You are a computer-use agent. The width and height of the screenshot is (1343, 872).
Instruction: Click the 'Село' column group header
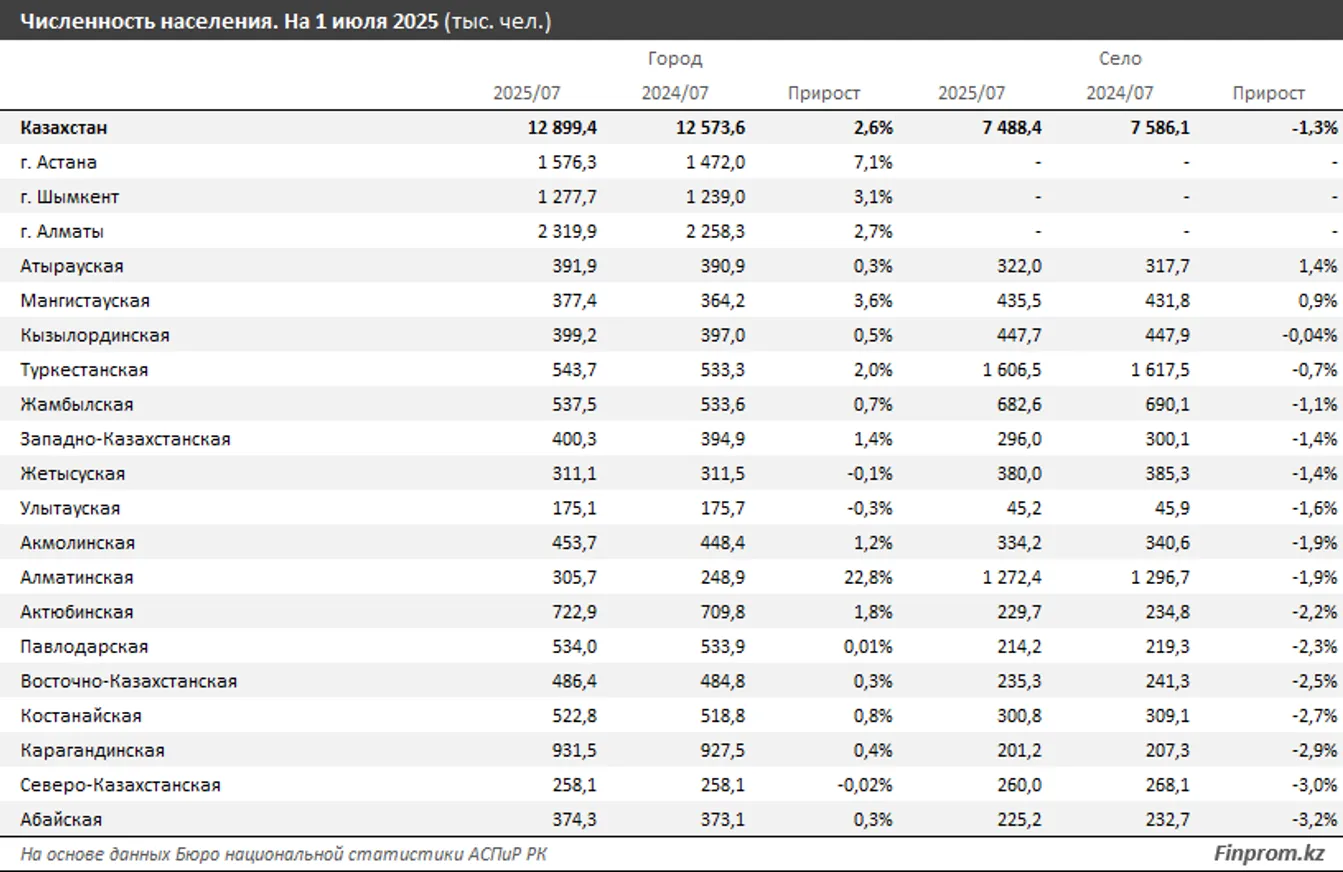click(1120, 59)
